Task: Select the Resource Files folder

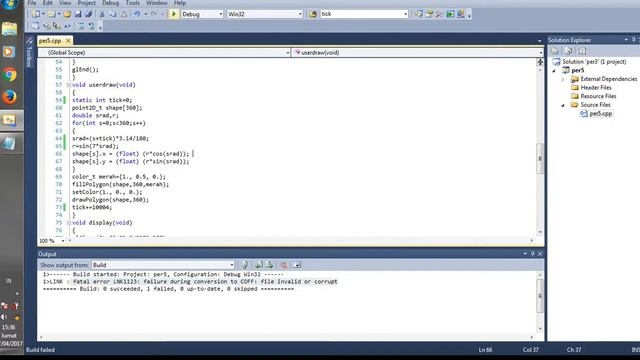Action: (598, 96)
